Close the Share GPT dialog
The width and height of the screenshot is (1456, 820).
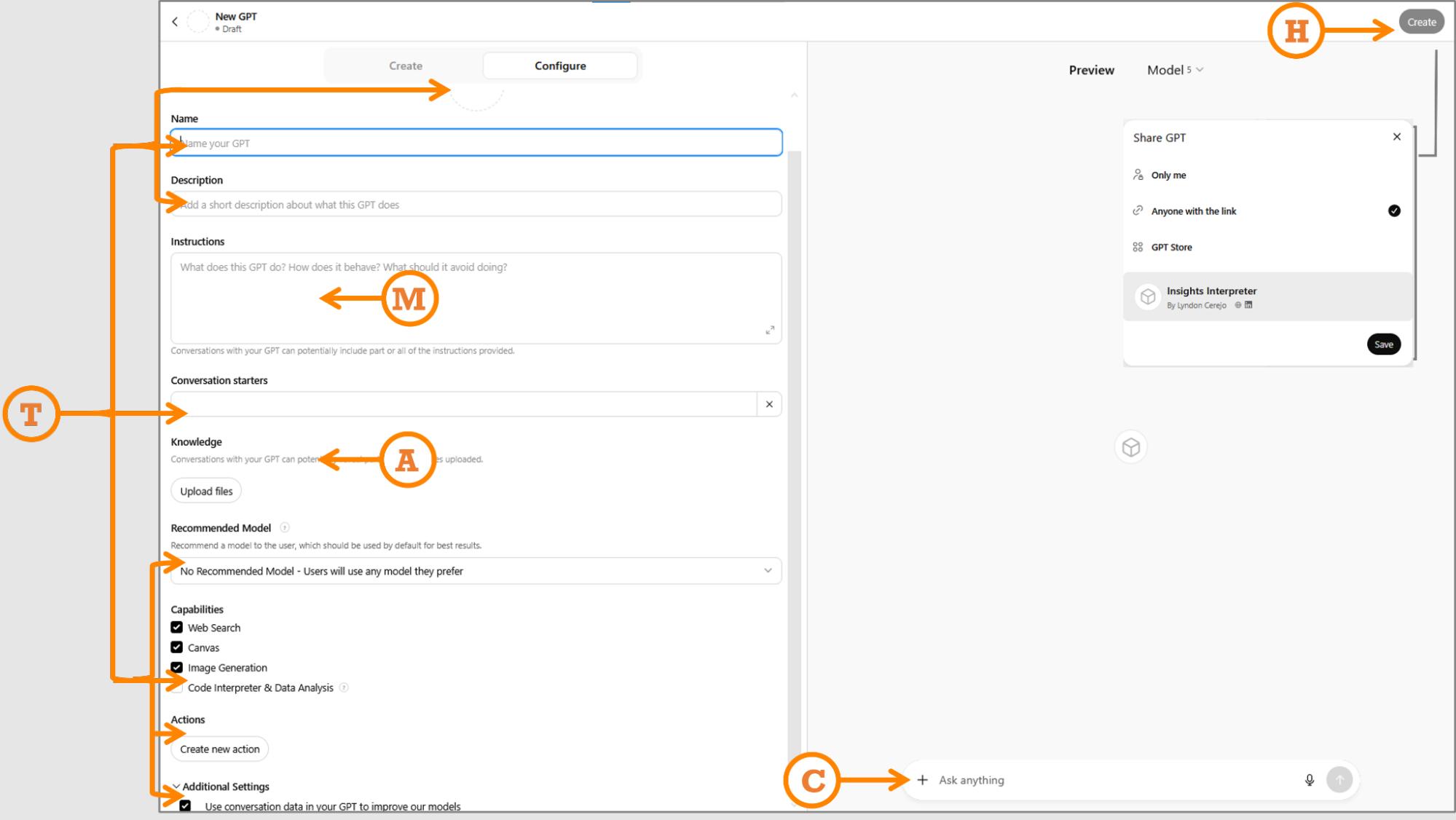pyautogui.click(x=1396, y=137)
